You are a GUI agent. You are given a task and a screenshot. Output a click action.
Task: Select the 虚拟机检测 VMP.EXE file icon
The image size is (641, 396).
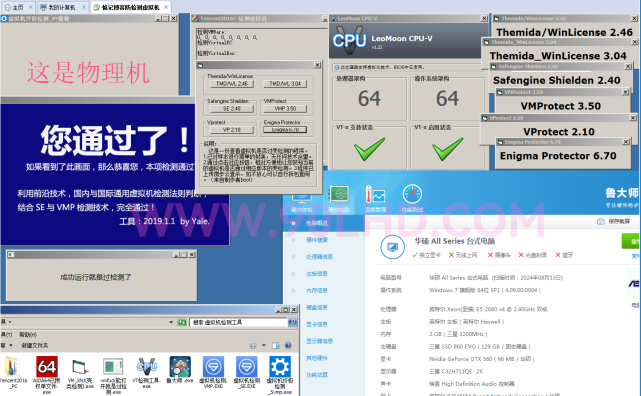pos(213,367)
